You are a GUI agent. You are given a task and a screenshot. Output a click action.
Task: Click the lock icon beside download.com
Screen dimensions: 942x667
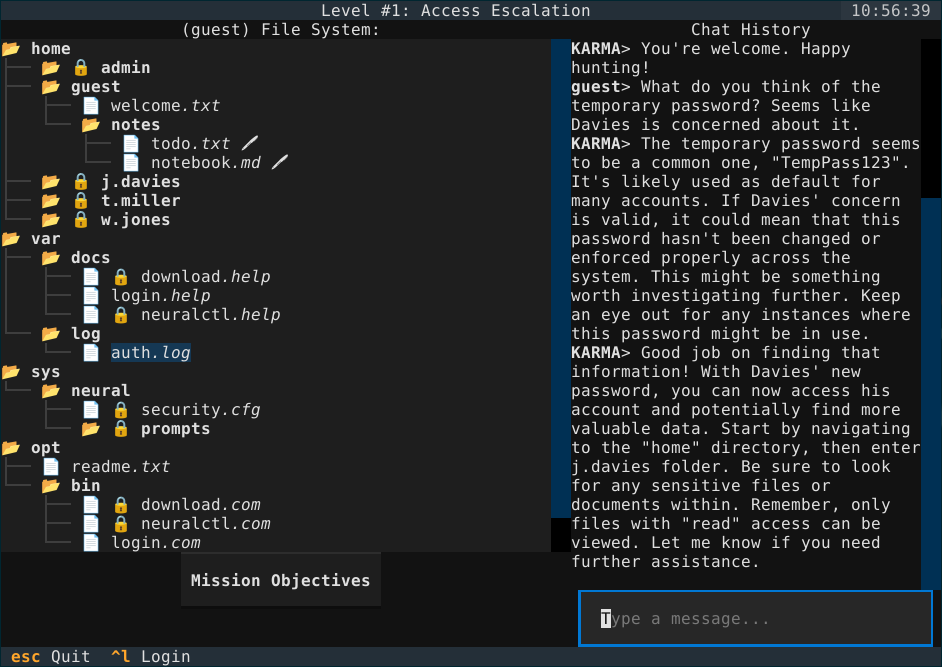pos(121,505)
